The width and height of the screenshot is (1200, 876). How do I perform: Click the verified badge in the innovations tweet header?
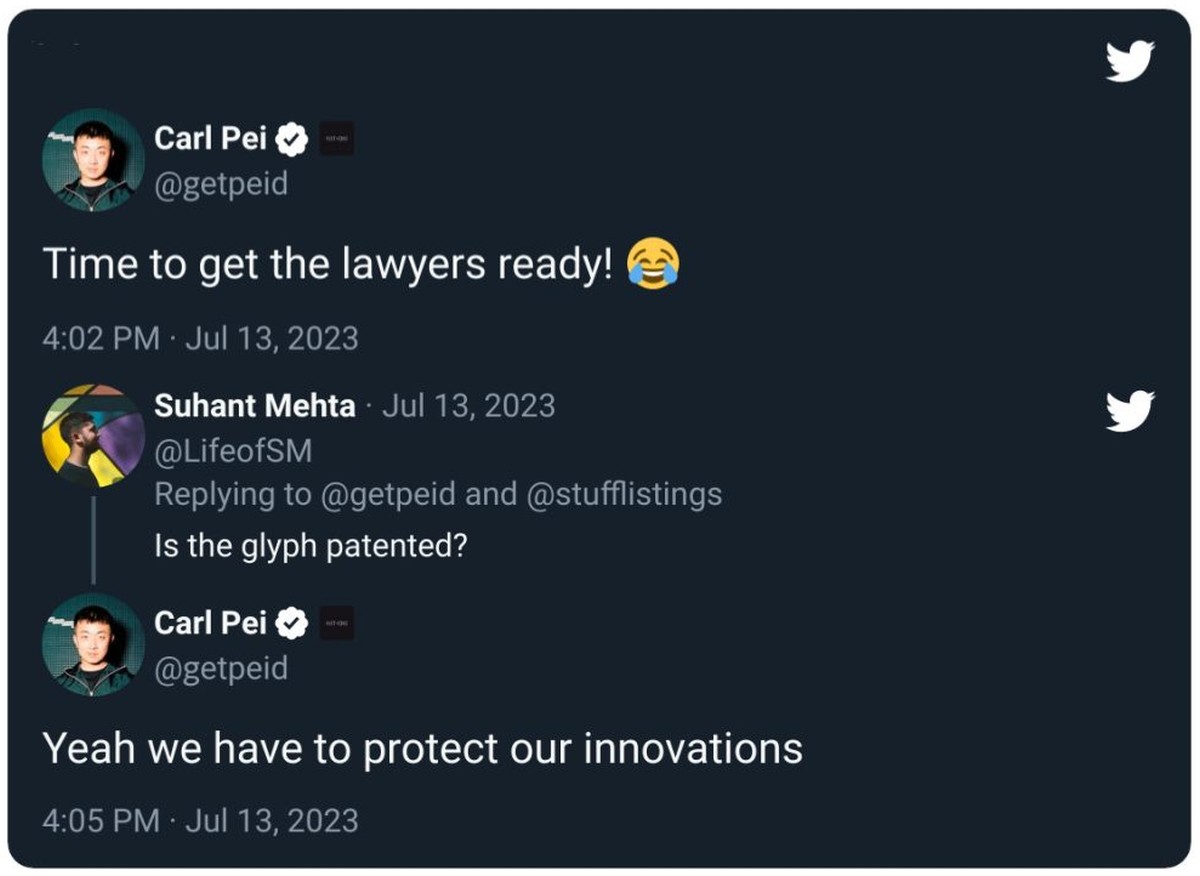[291, 623]
